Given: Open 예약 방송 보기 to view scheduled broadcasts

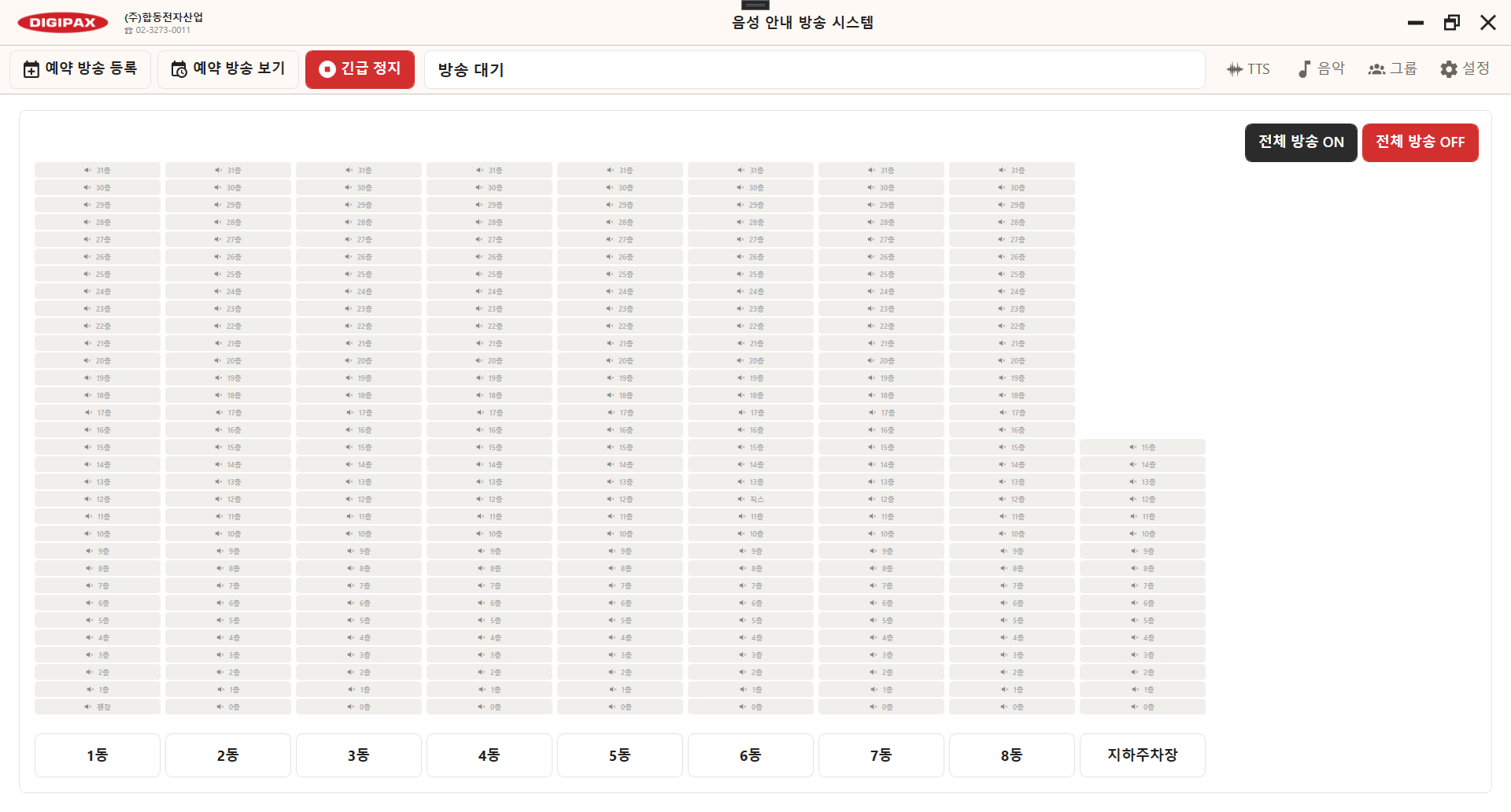Looking at the screenshot, I should tap(228, 69).
